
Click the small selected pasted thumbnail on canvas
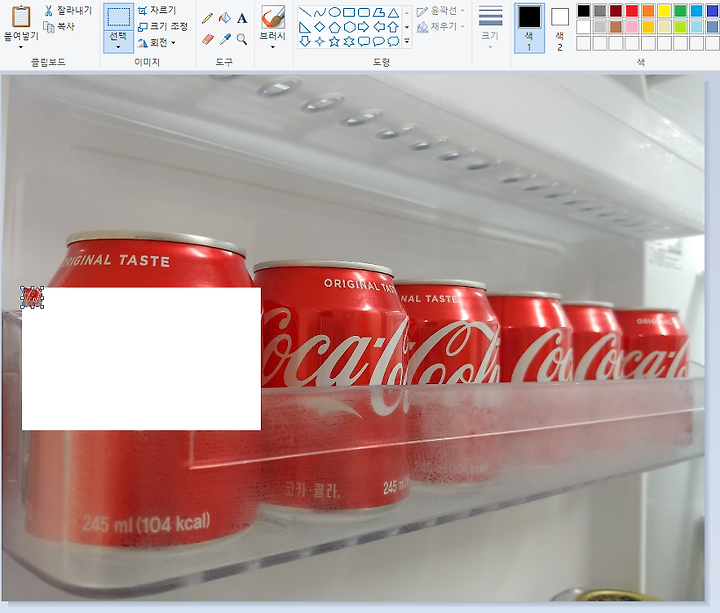pyautogui.click(x=32, y=298)
